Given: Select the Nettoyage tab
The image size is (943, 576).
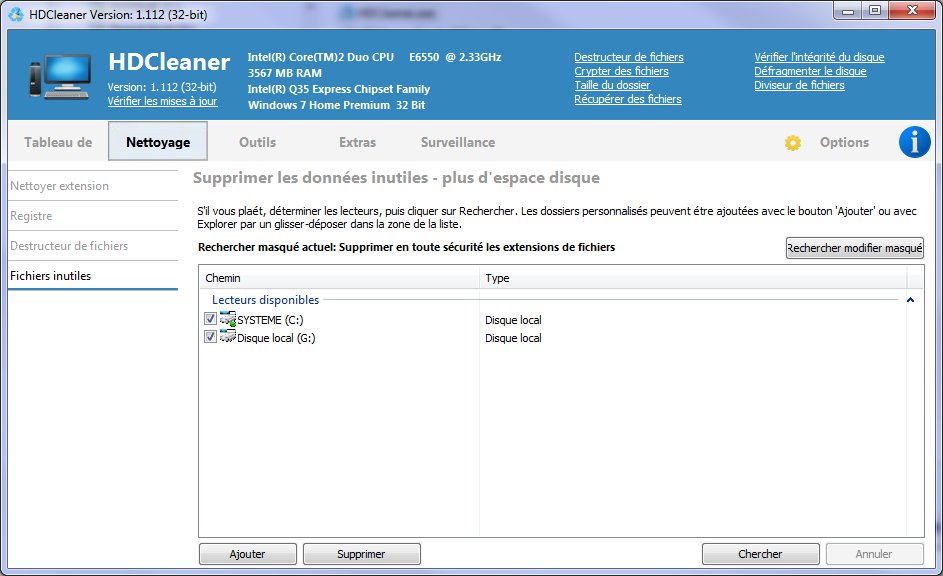Looking at the screenshot, I should coord(158,141).
